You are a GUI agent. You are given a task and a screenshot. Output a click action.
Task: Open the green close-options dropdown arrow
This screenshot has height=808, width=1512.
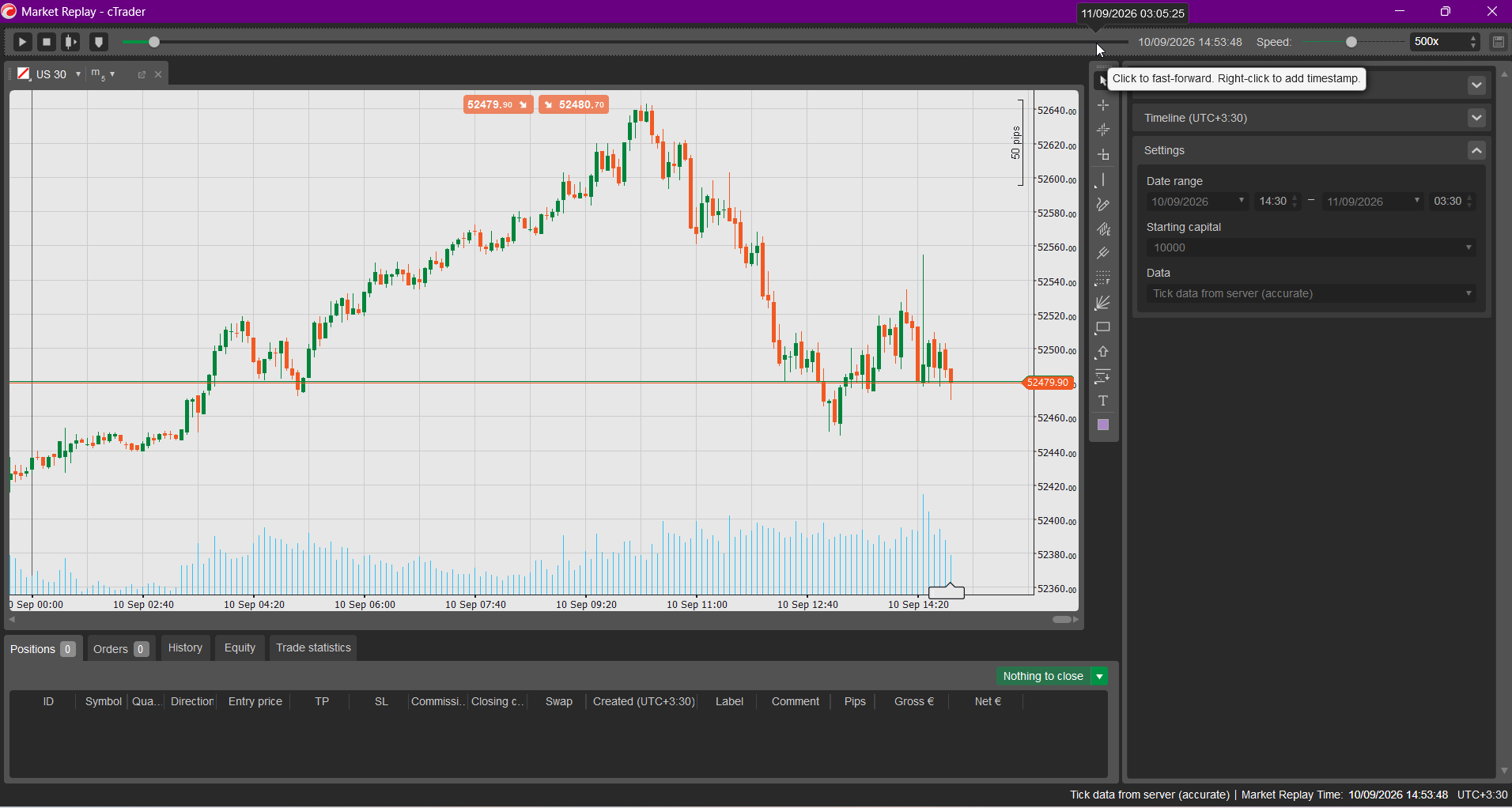point(1100,676)
